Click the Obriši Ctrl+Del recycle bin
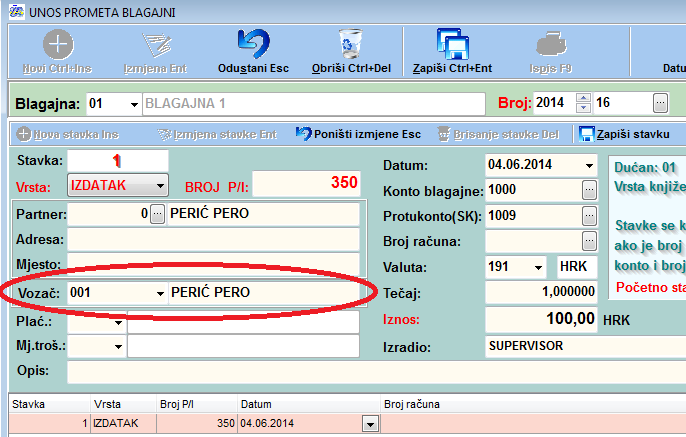 (x=351, y=44)
